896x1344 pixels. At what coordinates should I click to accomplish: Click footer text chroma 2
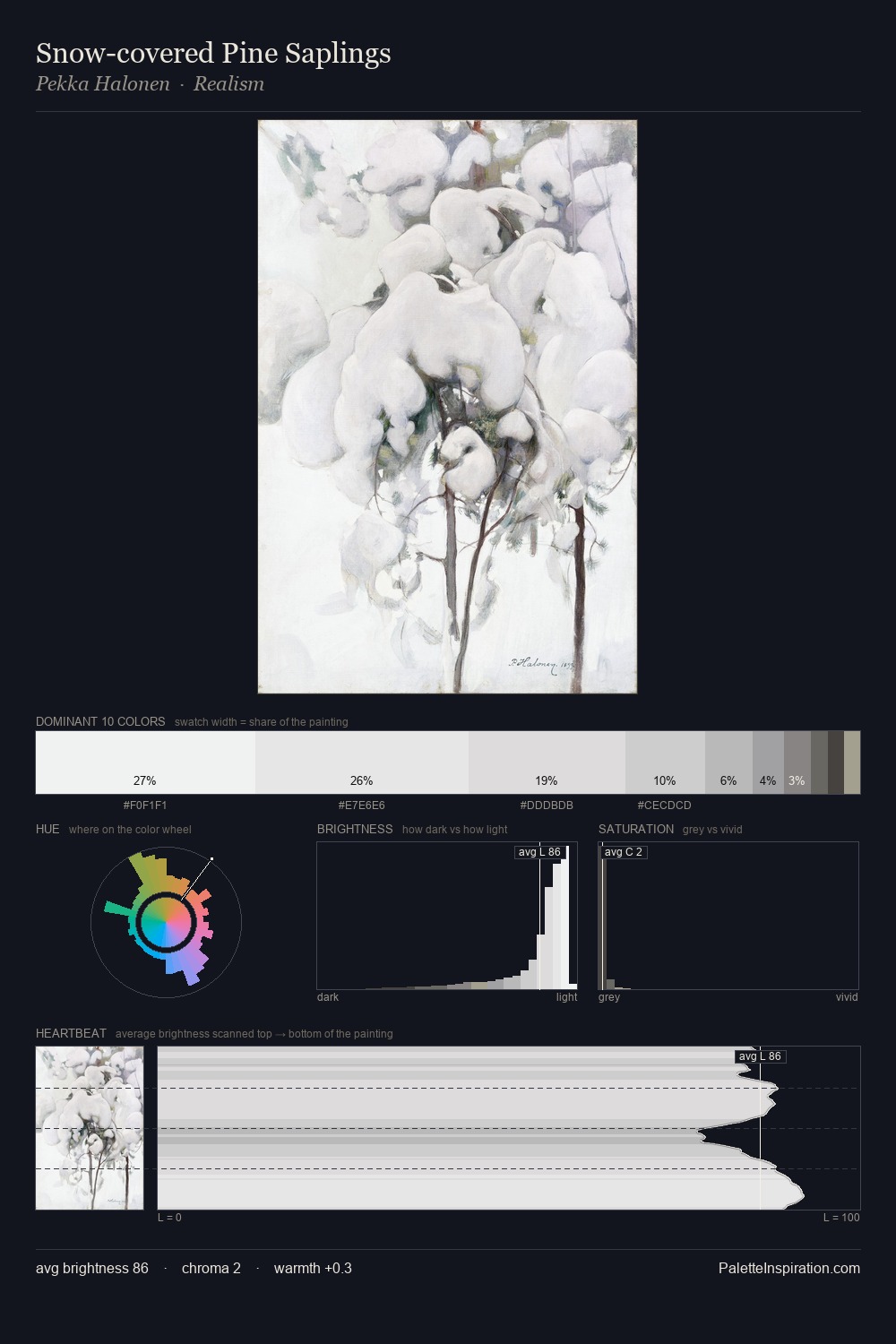click(x=211, y=1268)
